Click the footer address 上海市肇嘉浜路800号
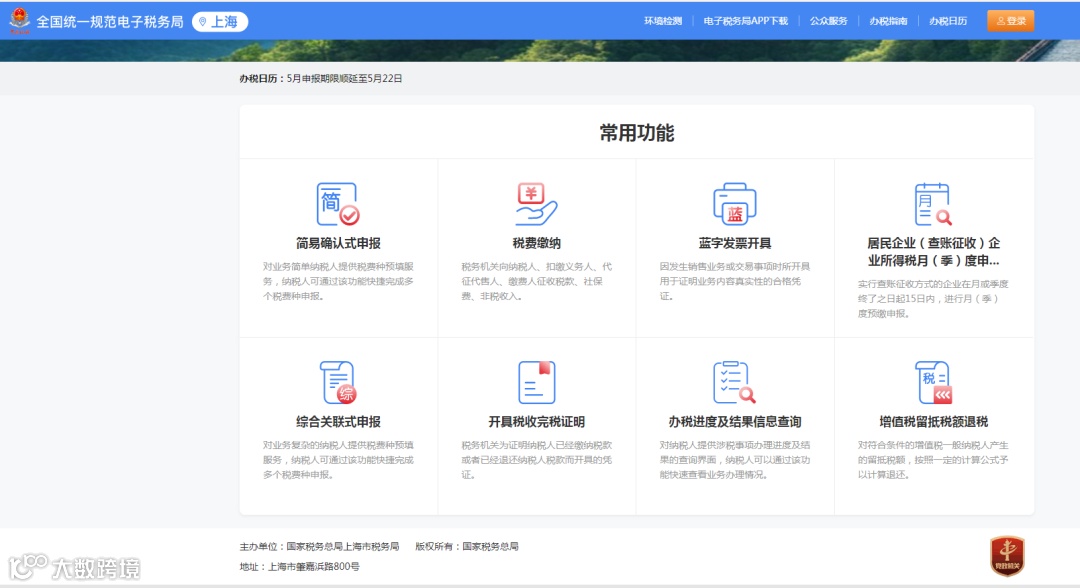The height and width of the screenshot is (588, 1080). 300,567
